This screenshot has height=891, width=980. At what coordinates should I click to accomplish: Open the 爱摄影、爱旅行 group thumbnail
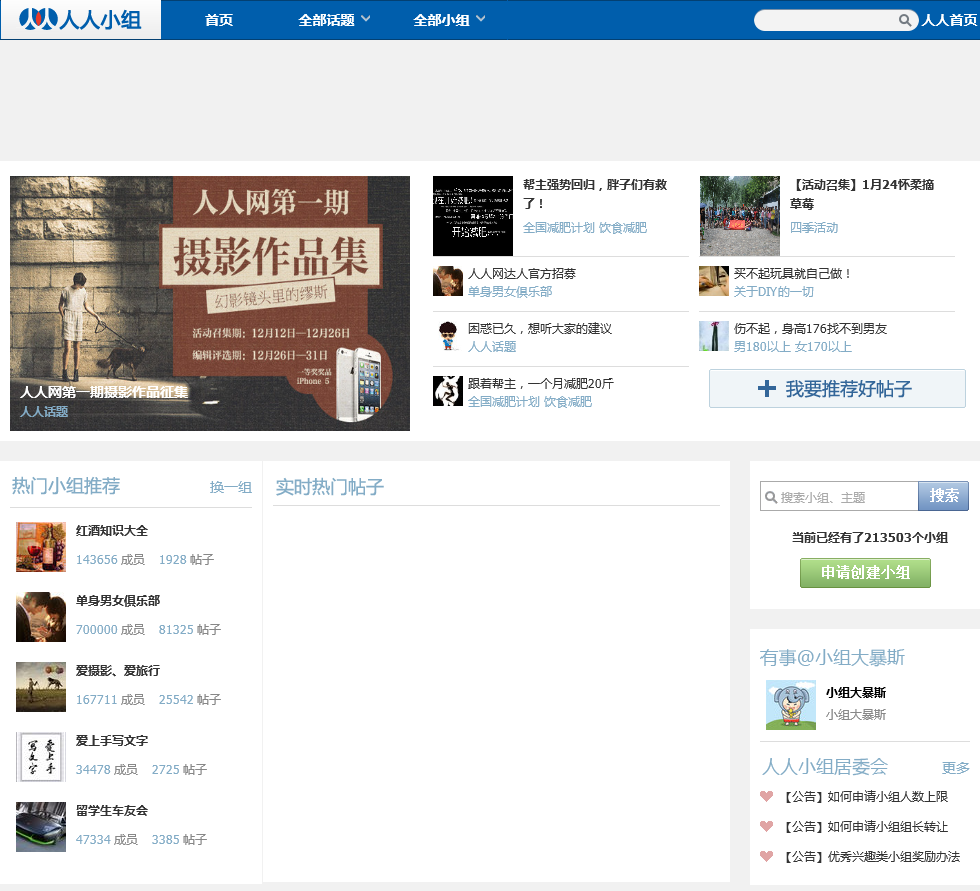pyautogui.click(x=41, y=687)
